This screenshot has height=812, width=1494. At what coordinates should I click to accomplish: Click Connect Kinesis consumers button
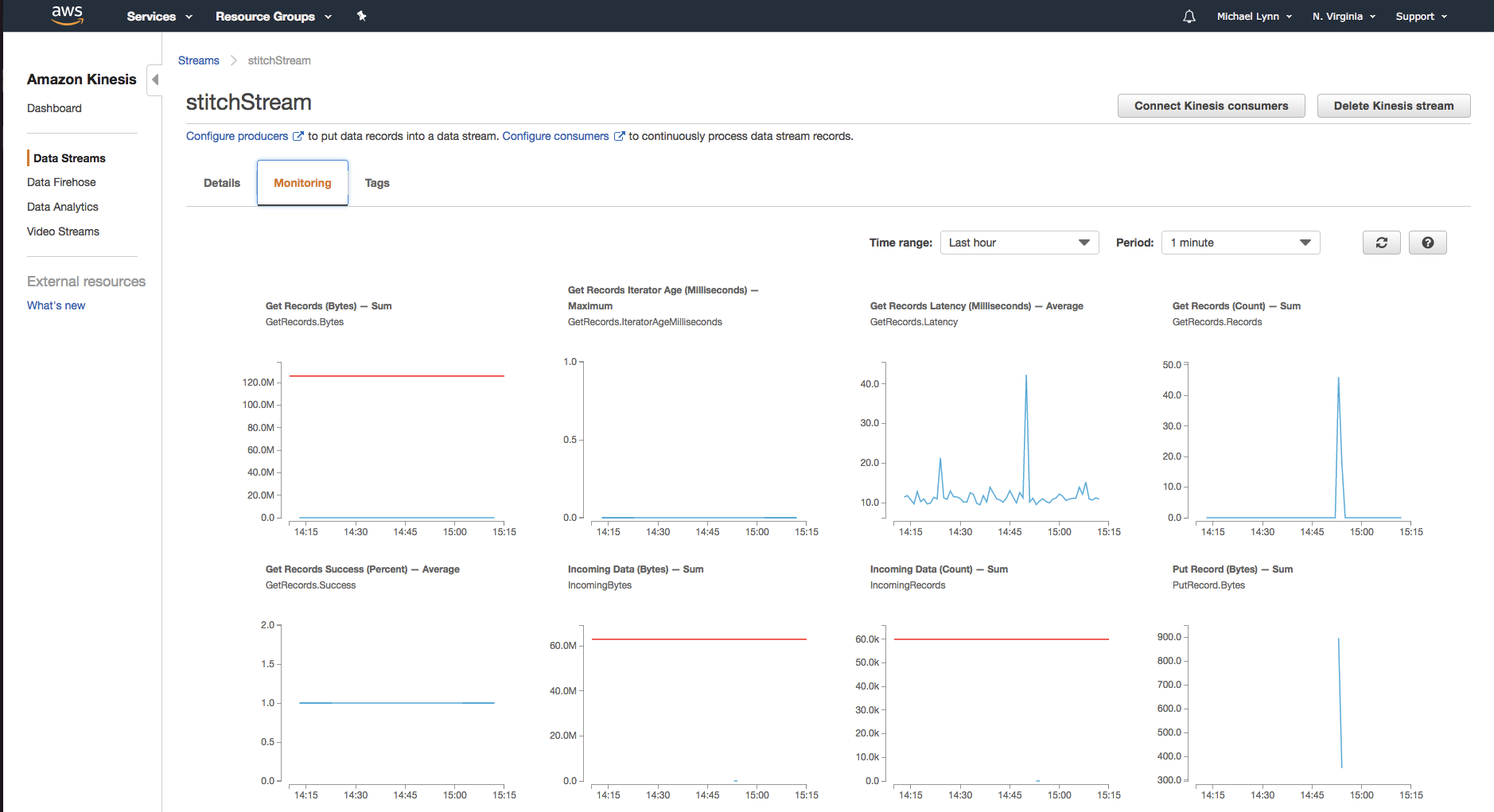(x=1211, y=106)
